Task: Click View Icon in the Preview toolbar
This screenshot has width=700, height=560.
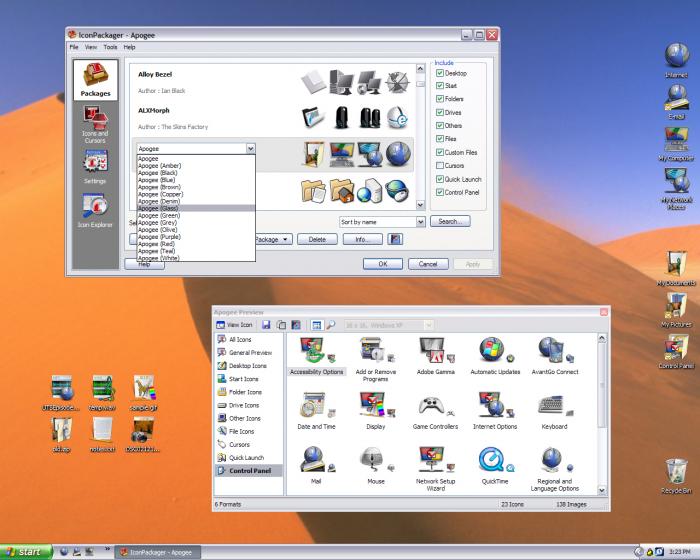Action: (235, 325)
